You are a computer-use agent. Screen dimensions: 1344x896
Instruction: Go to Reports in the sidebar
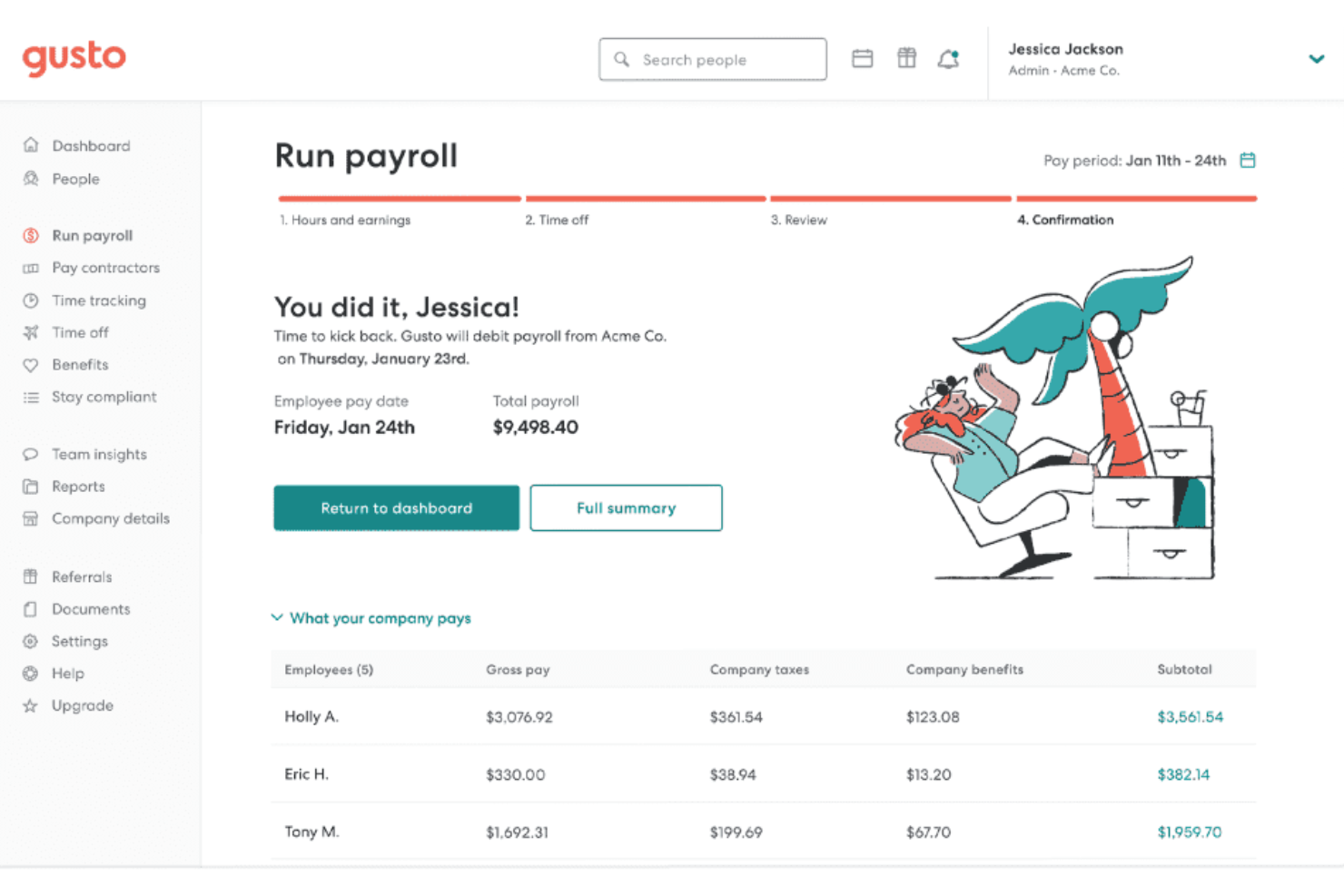pyautogui.click(x=78, y=487)
